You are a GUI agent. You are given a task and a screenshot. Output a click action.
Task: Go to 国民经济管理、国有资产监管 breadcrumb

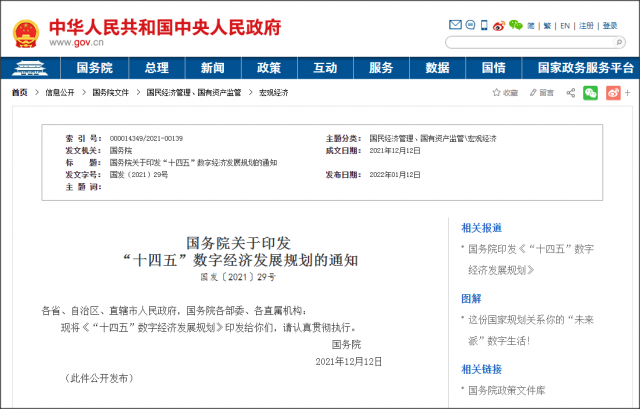tap(194, 93)
